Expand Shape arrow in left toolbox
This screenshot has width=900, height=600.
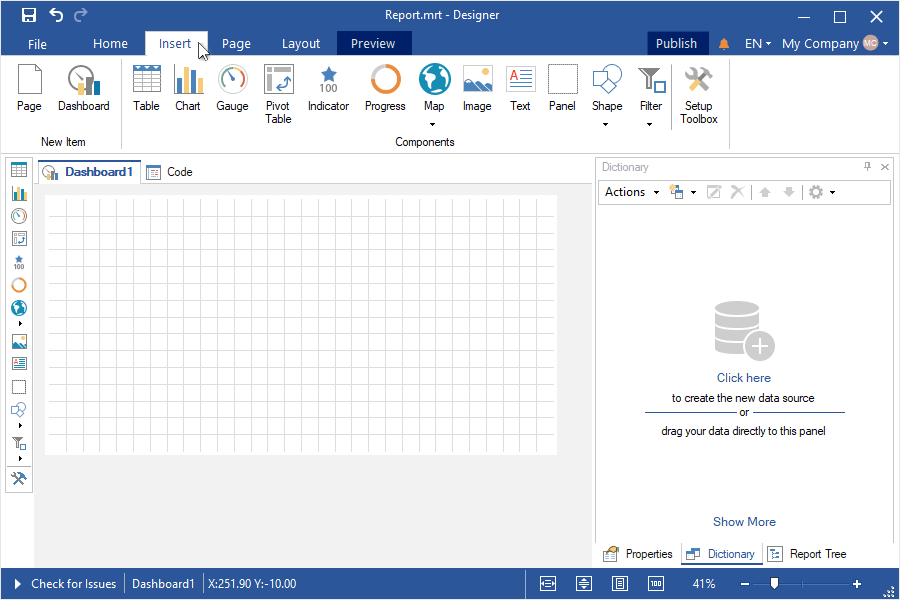pyautogui.click(x=20, y=425)
